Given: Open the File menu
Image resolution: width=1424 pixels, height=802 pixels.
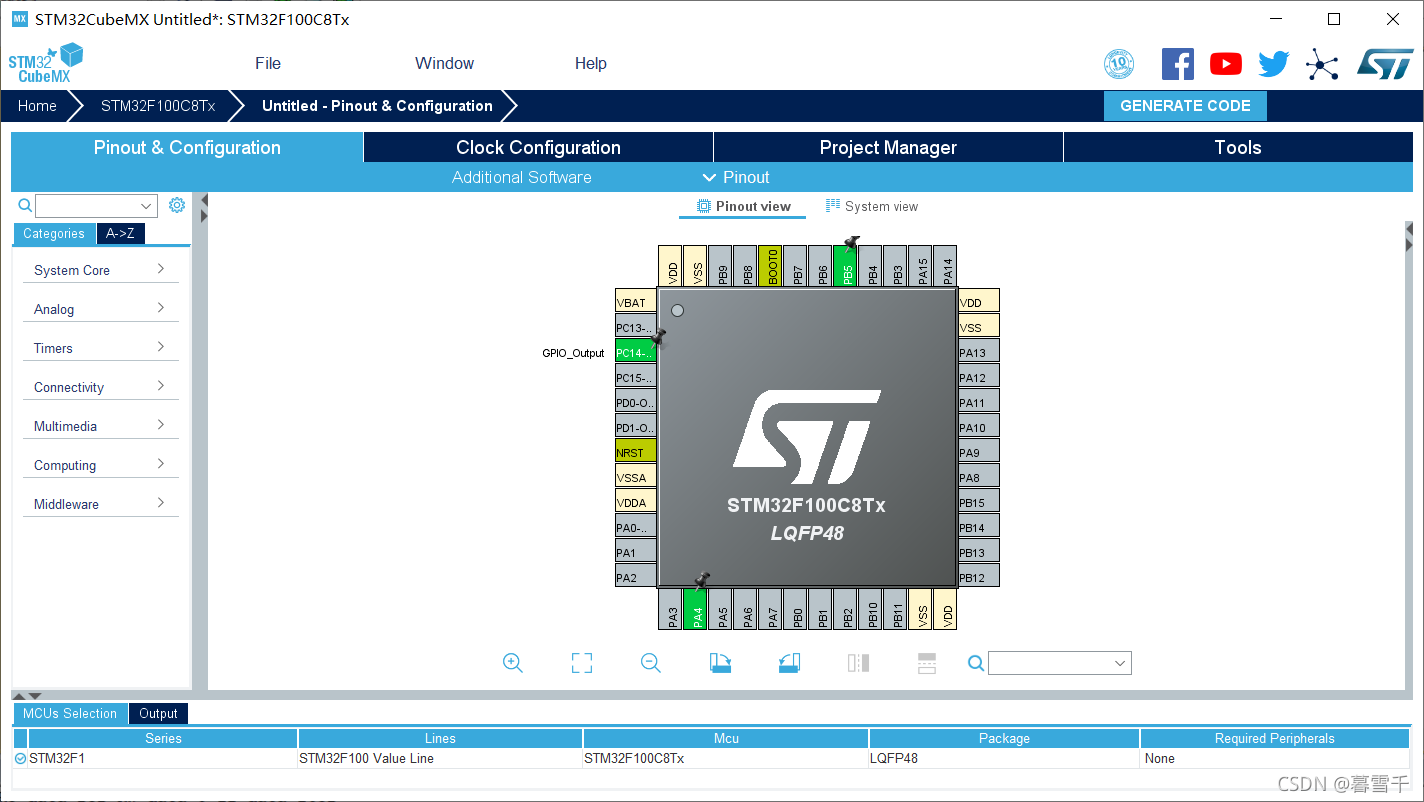Looking at the screenshot, I should (x=268, y=63).
